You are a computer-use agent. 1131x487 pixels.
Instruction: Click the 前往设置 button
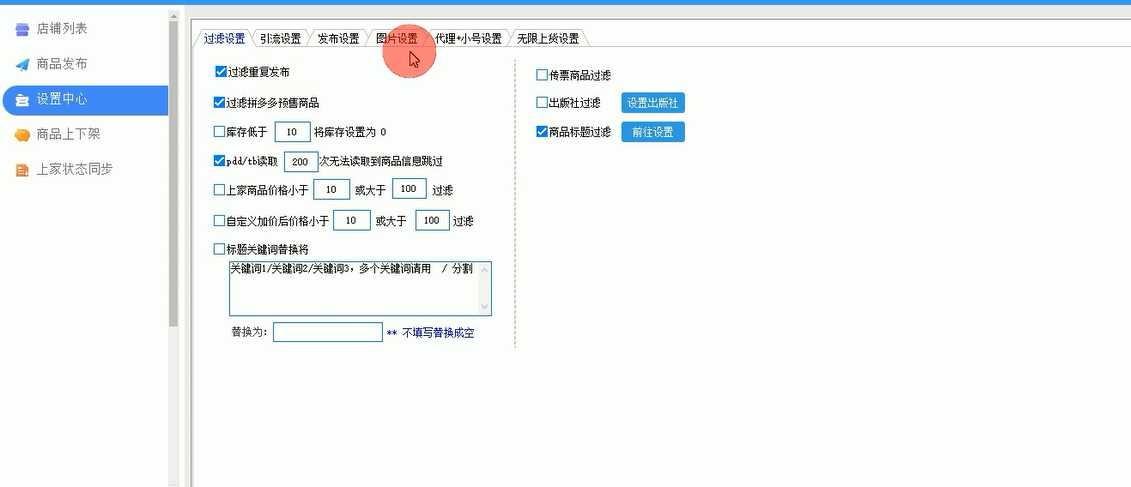tap(652, 132)
